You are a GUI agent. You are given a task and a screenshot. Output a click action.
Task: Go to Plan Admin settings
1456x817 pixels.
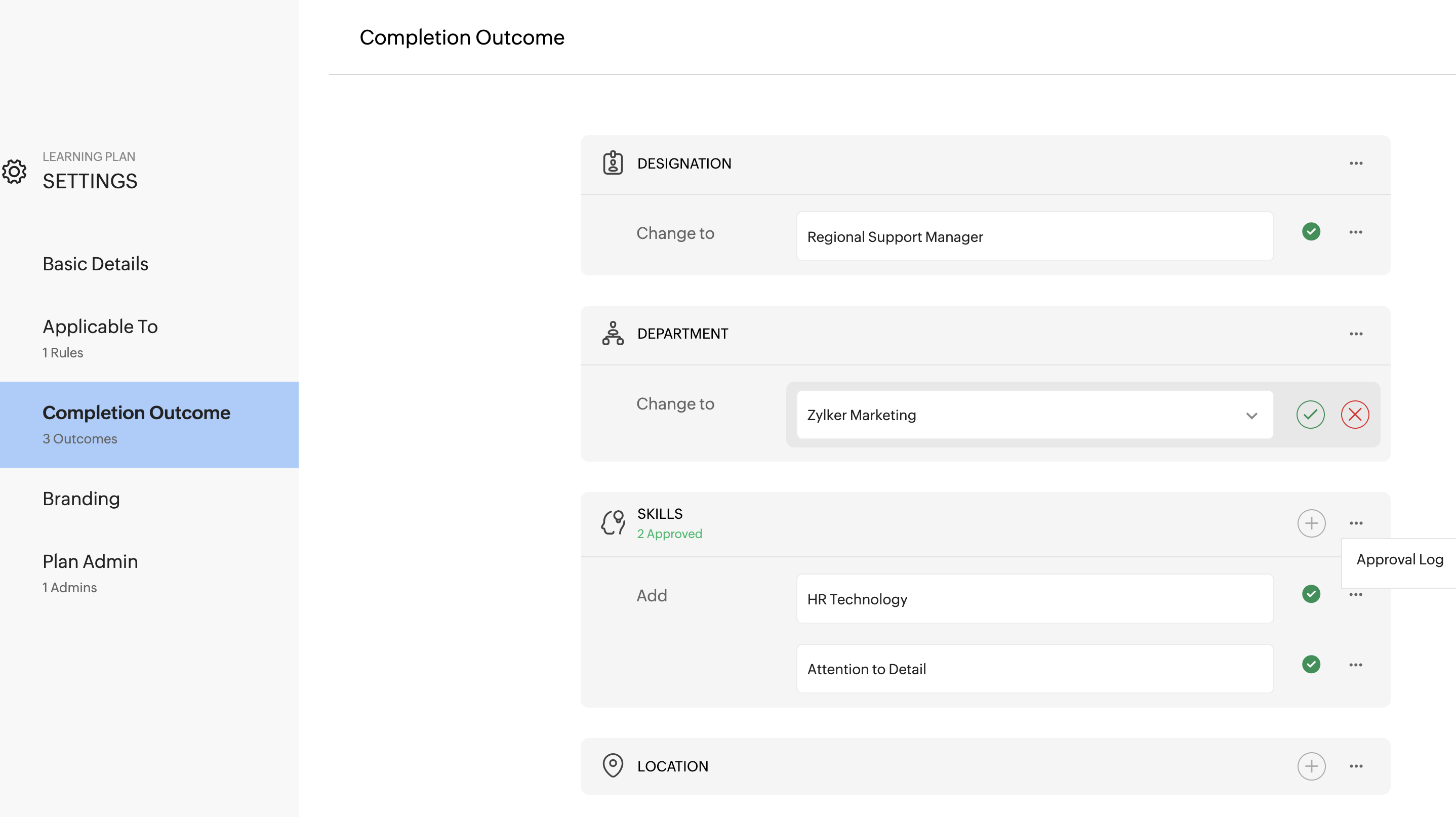91,561
